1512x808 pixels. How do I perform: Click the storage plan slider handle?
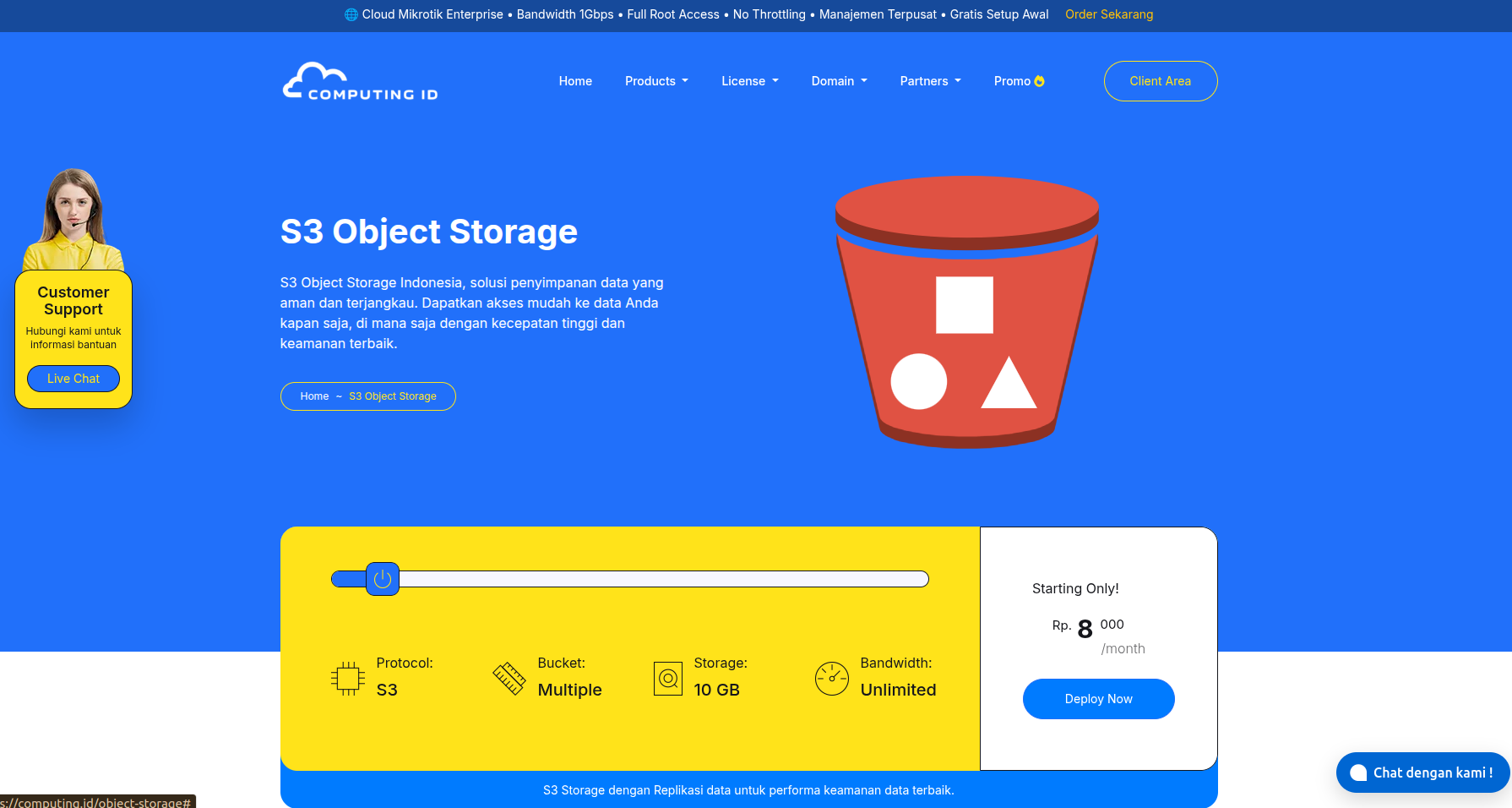pos(383,579)
